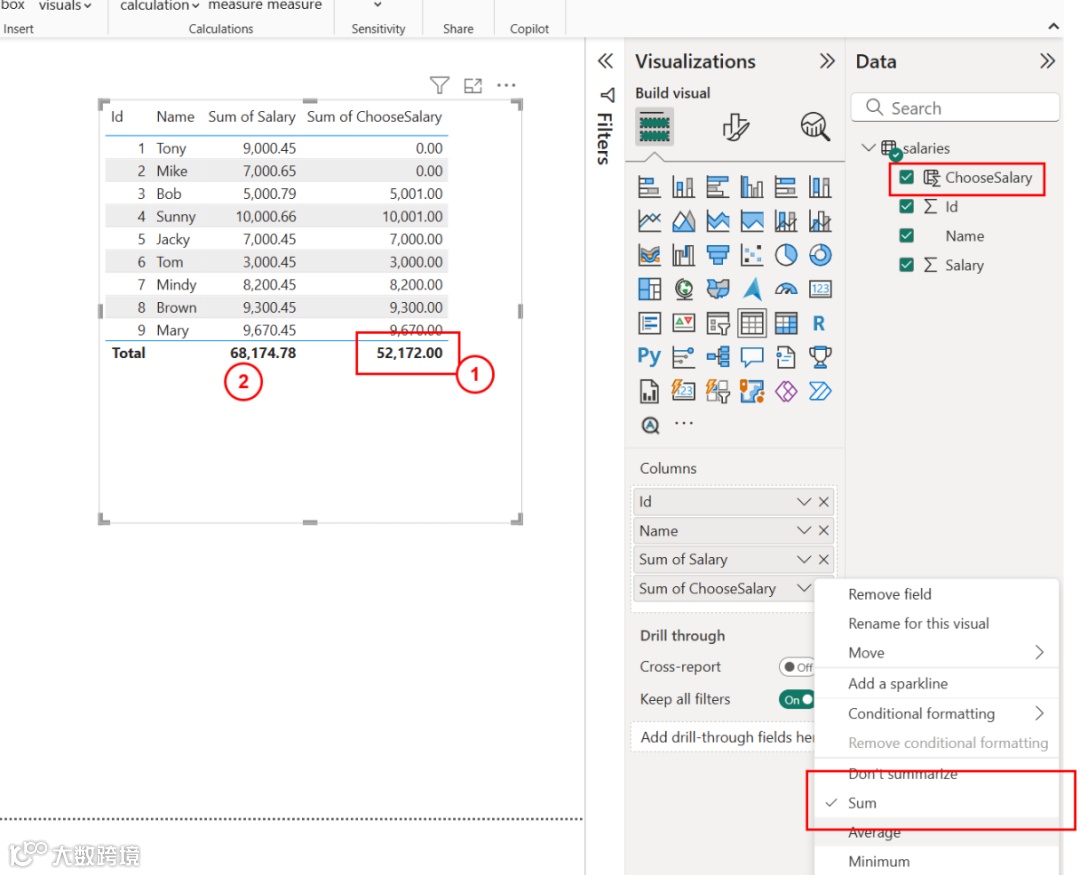Select the Ribbon chart visual
The image size is (1080, 875).
[649, 255]
